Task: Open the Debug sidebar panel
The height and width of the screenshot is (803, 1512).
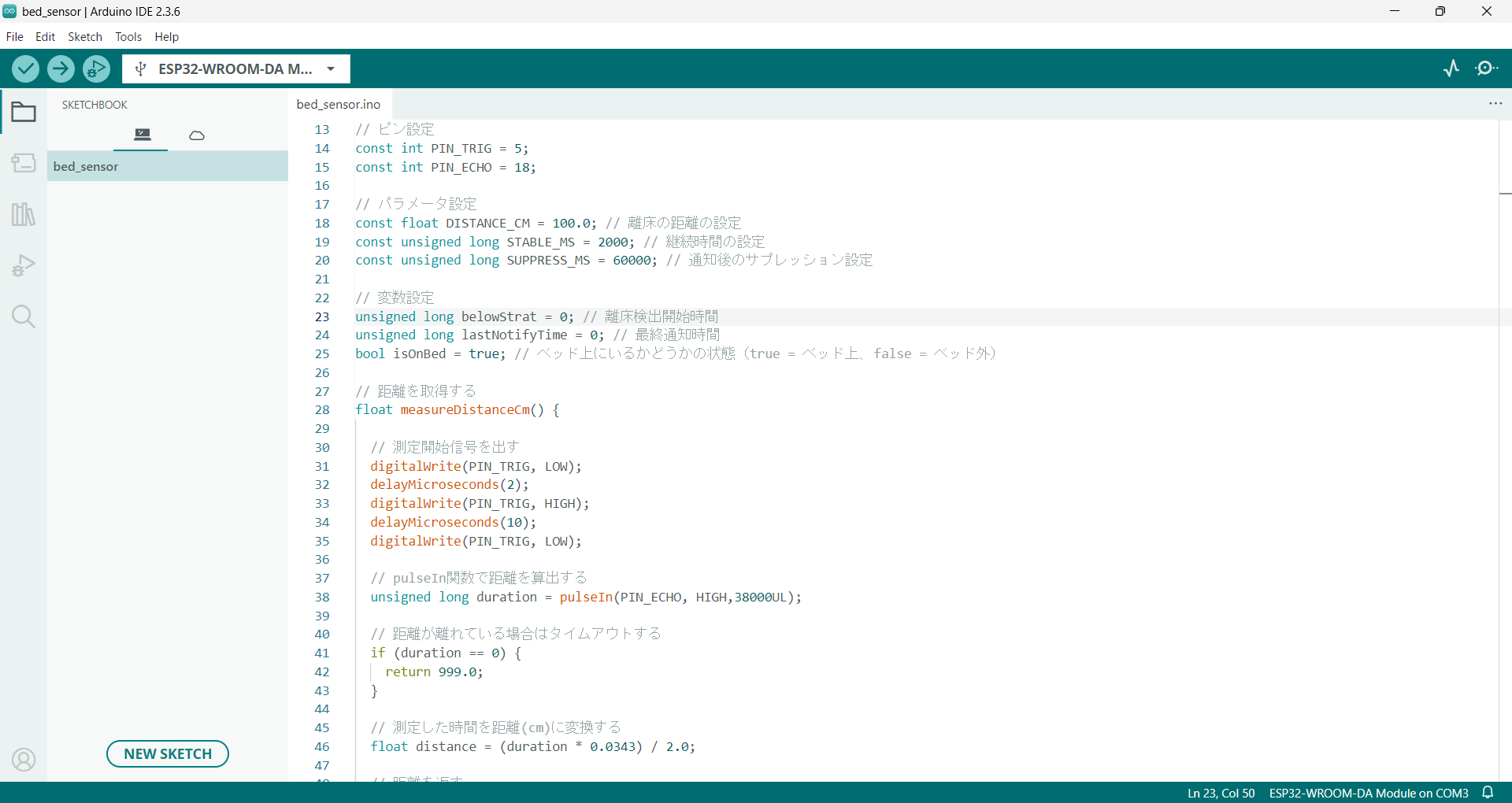Action: 24,265
